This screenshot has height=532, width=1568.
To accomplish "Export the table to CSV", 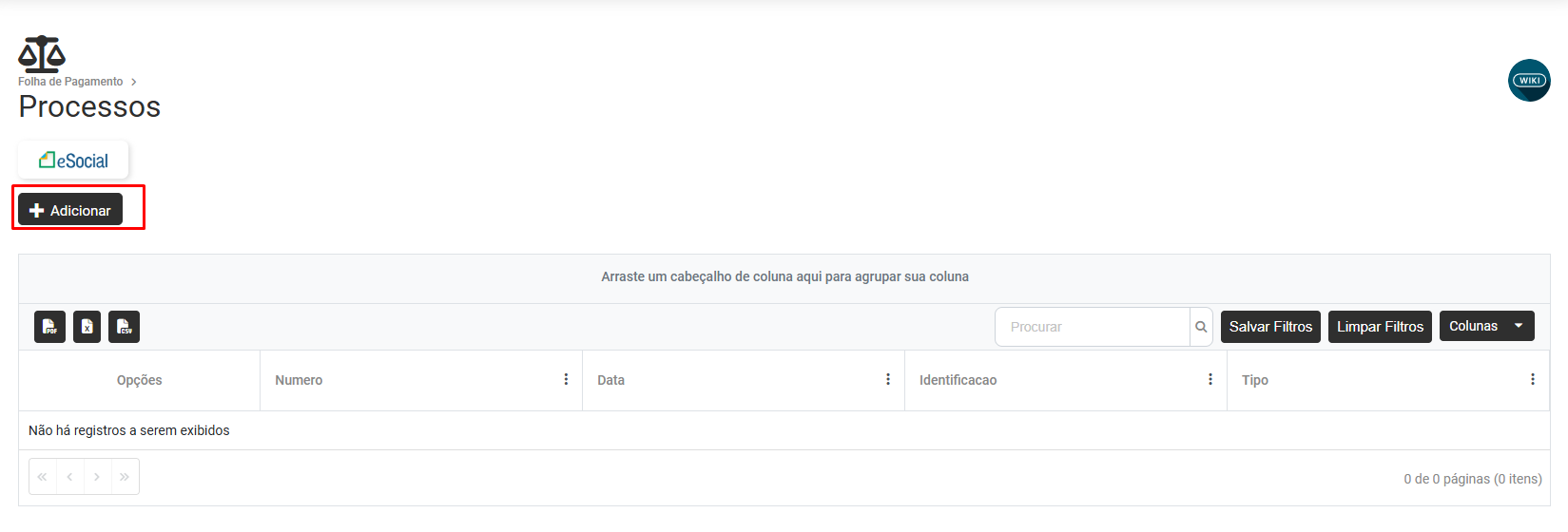I will click(x=125, y=327).
